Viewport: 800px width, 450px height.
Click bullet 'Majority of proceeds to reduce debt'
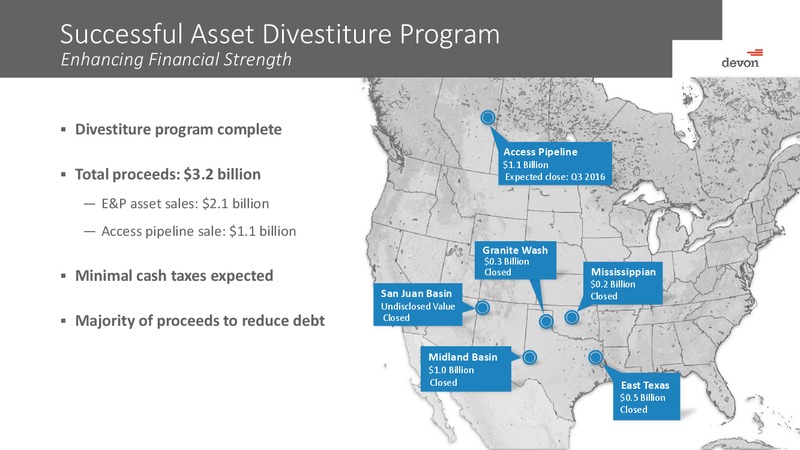(200, 320)
